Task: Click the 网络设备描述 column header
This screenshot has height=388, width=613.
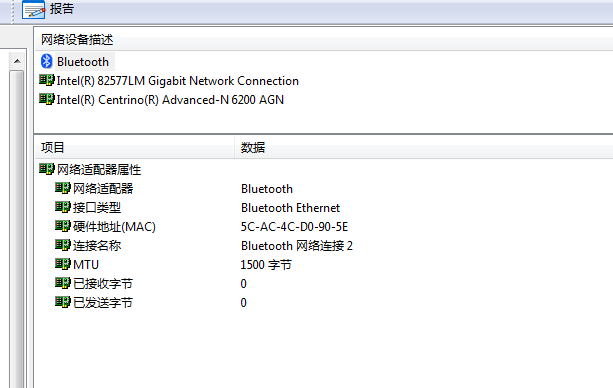Action: click(x=324, y=40)
